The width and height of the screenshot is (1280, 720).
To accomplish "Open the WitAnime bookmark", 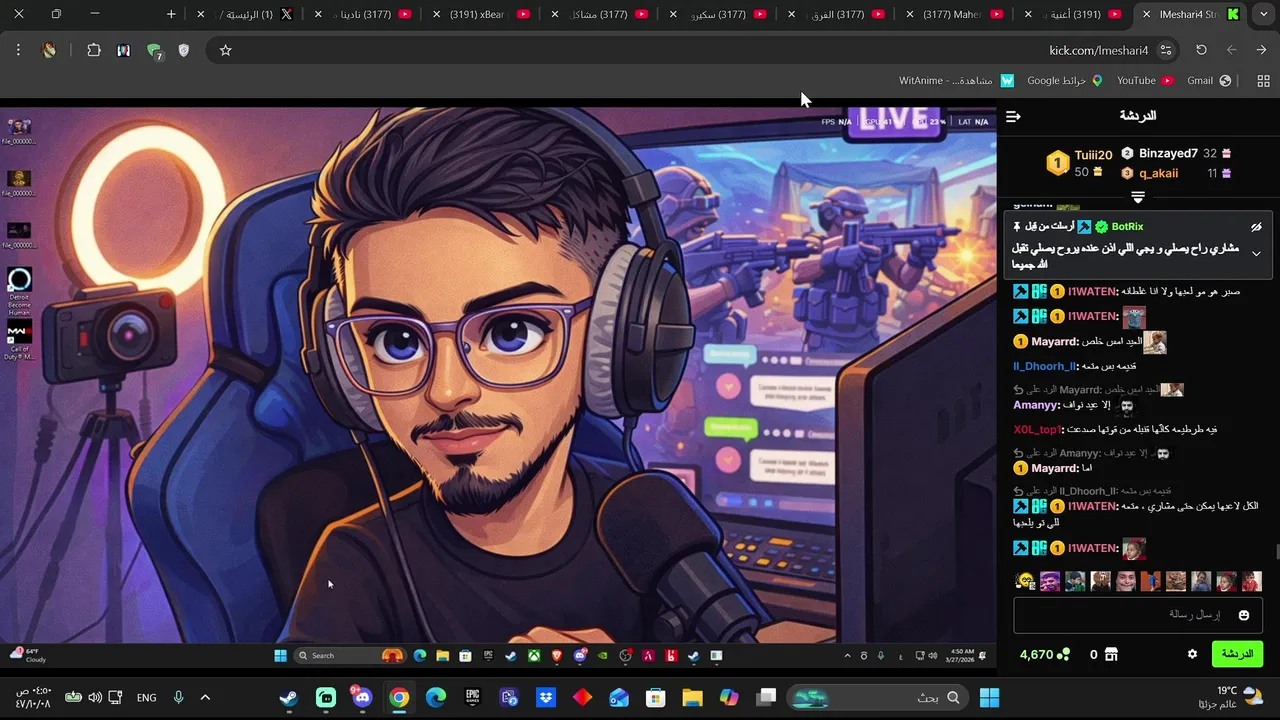I will tap(956, 81).
